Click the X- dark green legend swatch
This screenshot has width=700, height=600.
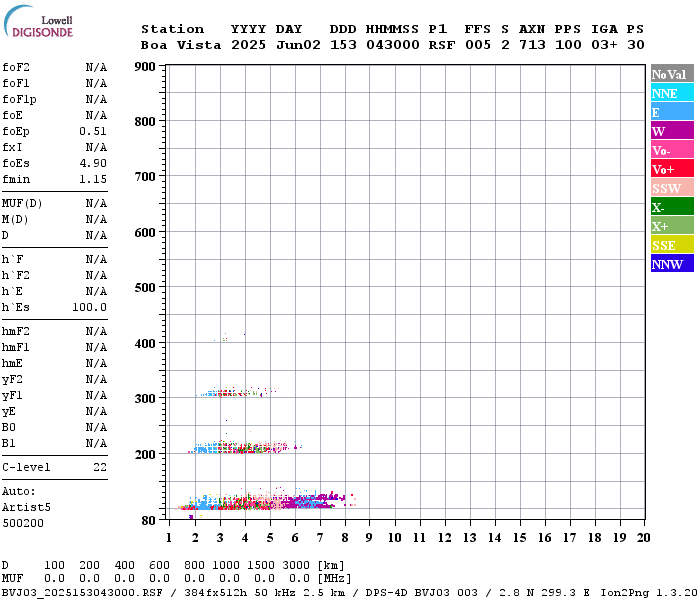tap(672, 206)
